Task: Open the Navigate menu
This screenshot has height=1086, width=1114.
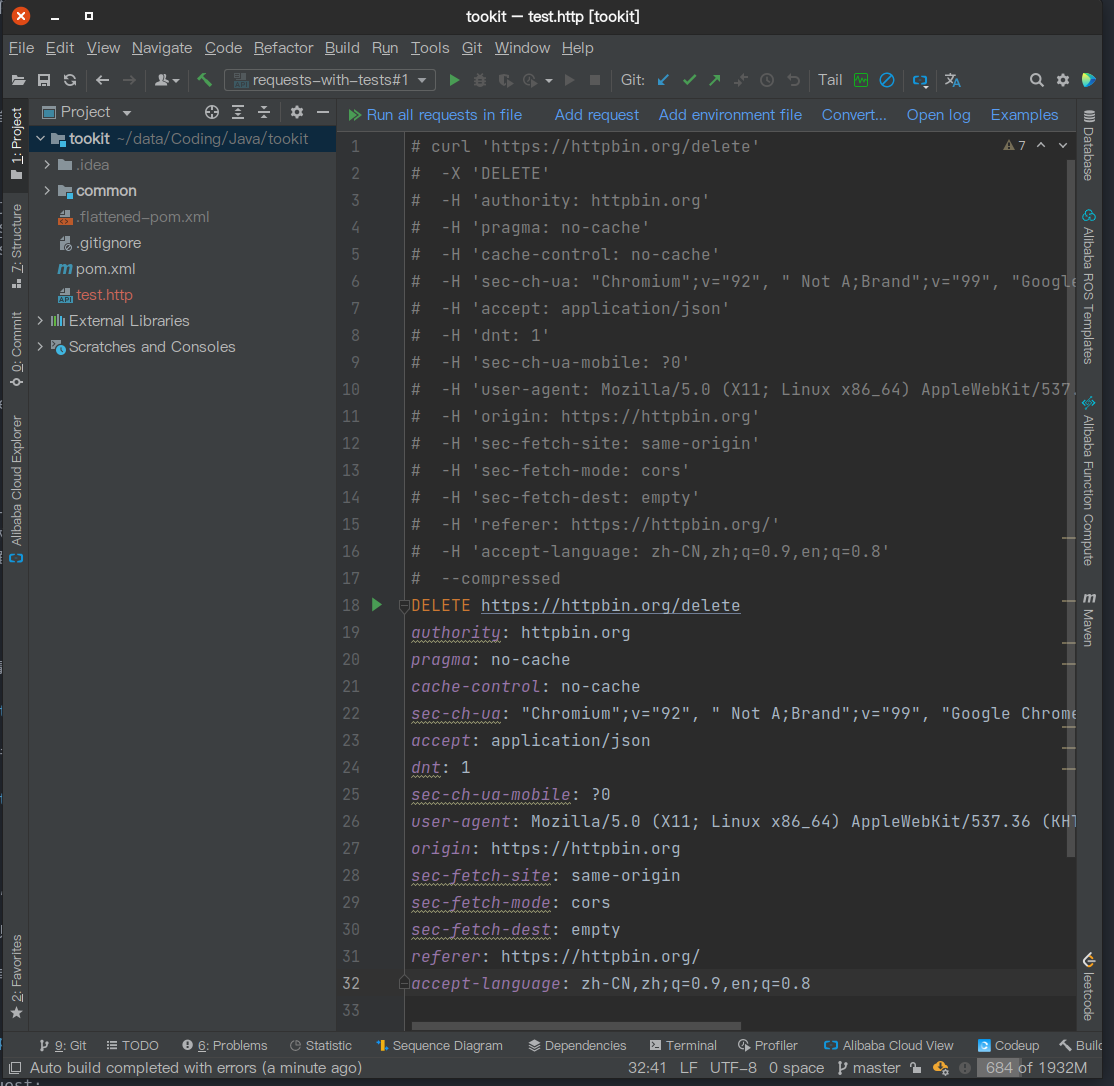Action: [x=162, y=48]
